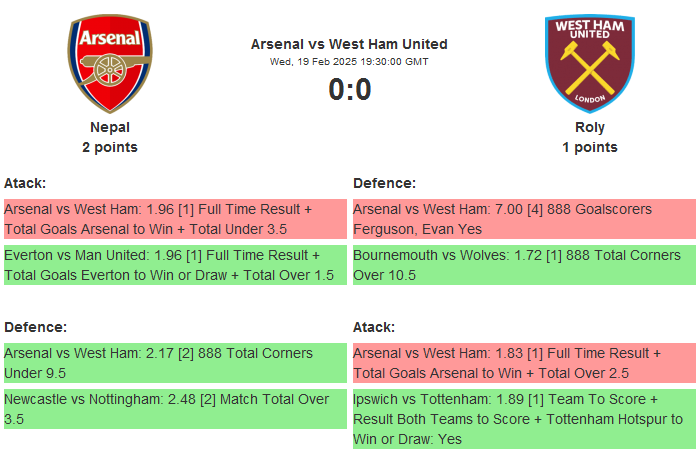Click Nepal's Defence section heading
Screen dimensions: 700x460
[35, 327]
